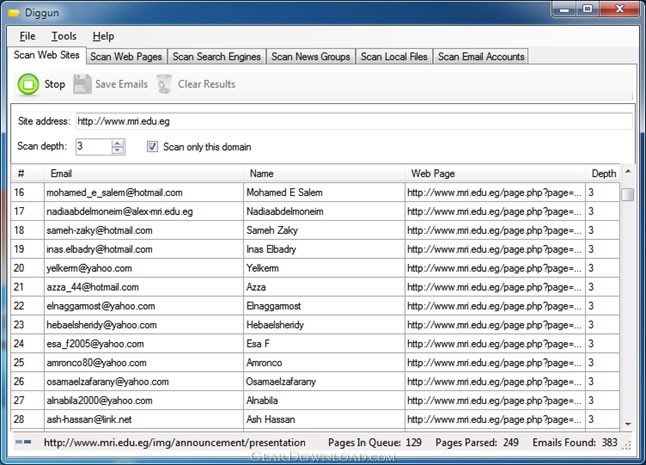Decrease scan depth with the down arrow
The image size is (646, 465).
(118, 150)
